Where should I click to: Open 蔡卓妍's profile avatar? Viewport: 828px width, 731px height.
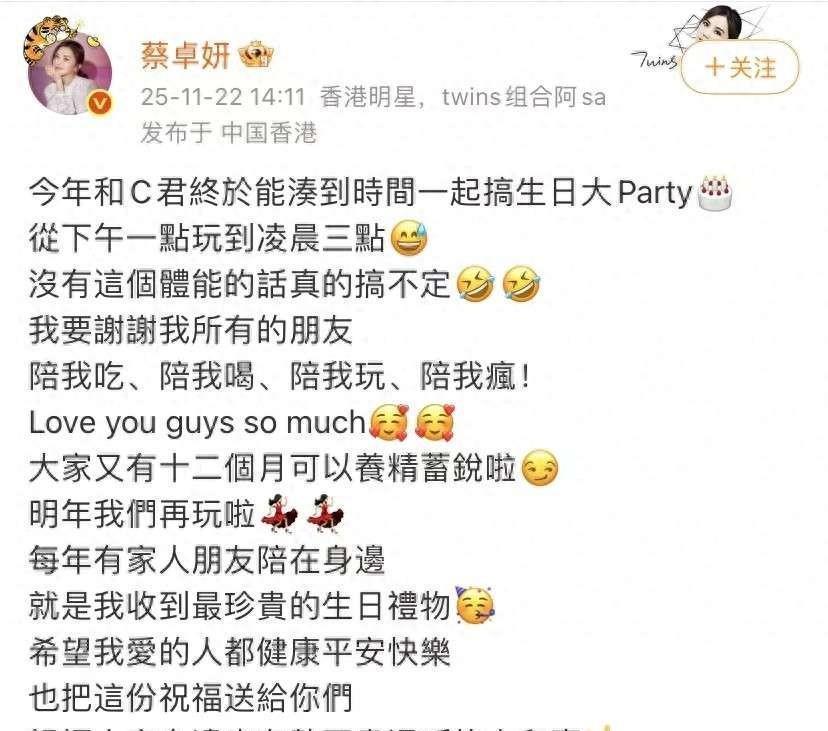pos(70,73)
